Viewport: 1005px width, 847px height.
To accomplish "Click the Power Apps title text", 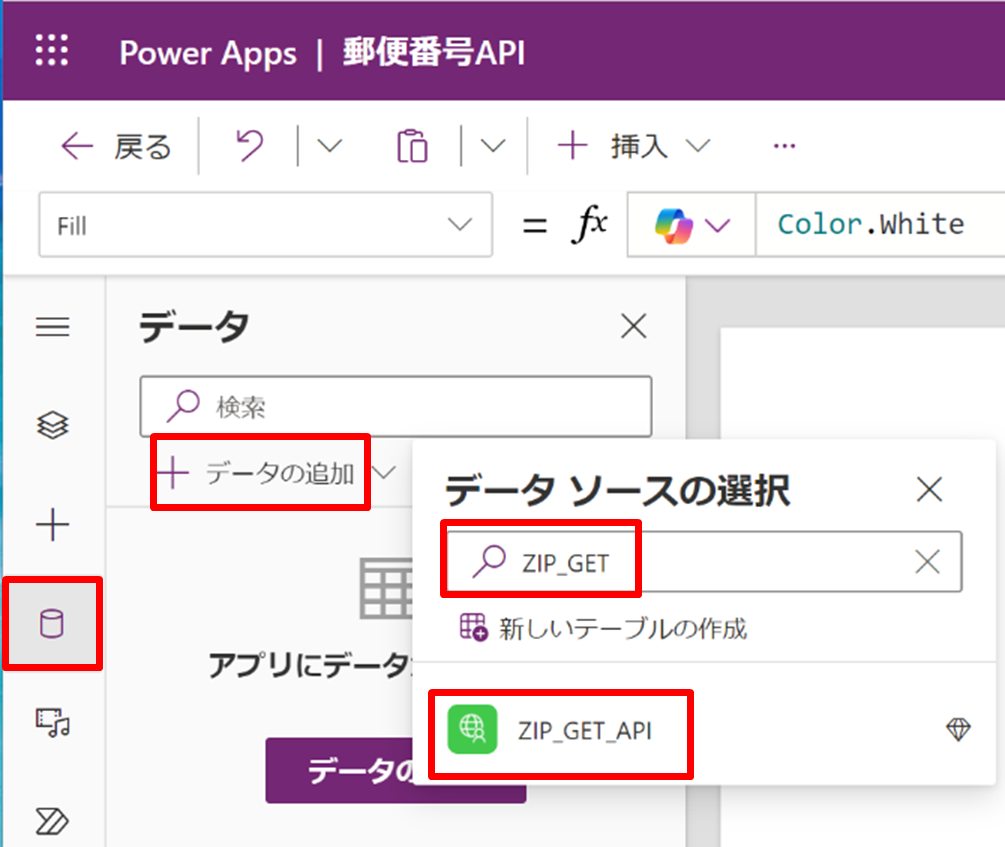I will coord(208,53).
